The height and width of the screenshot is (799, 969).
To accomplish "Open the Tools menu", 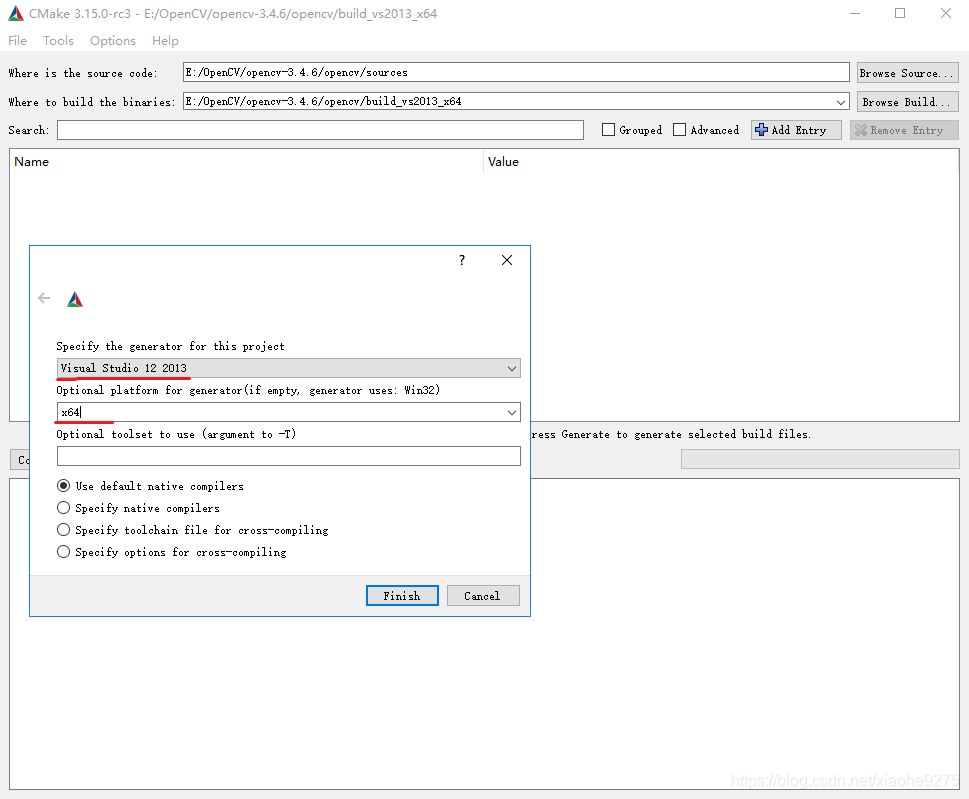I will pyautogui.click(x=58, y=41).
